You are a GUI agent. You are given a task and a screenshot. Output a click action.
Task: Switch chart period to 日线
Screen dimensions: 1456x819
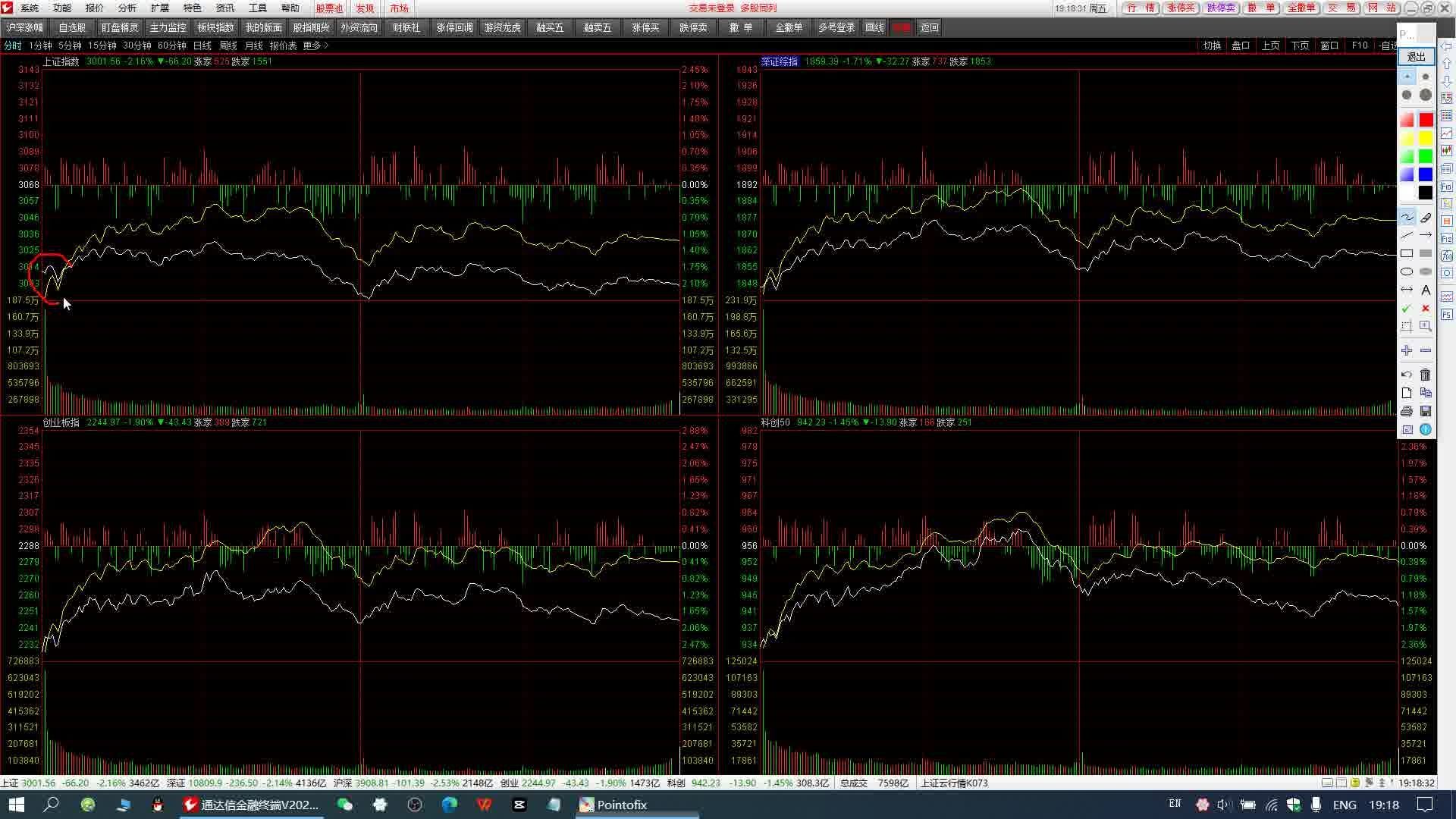[202, 45]
